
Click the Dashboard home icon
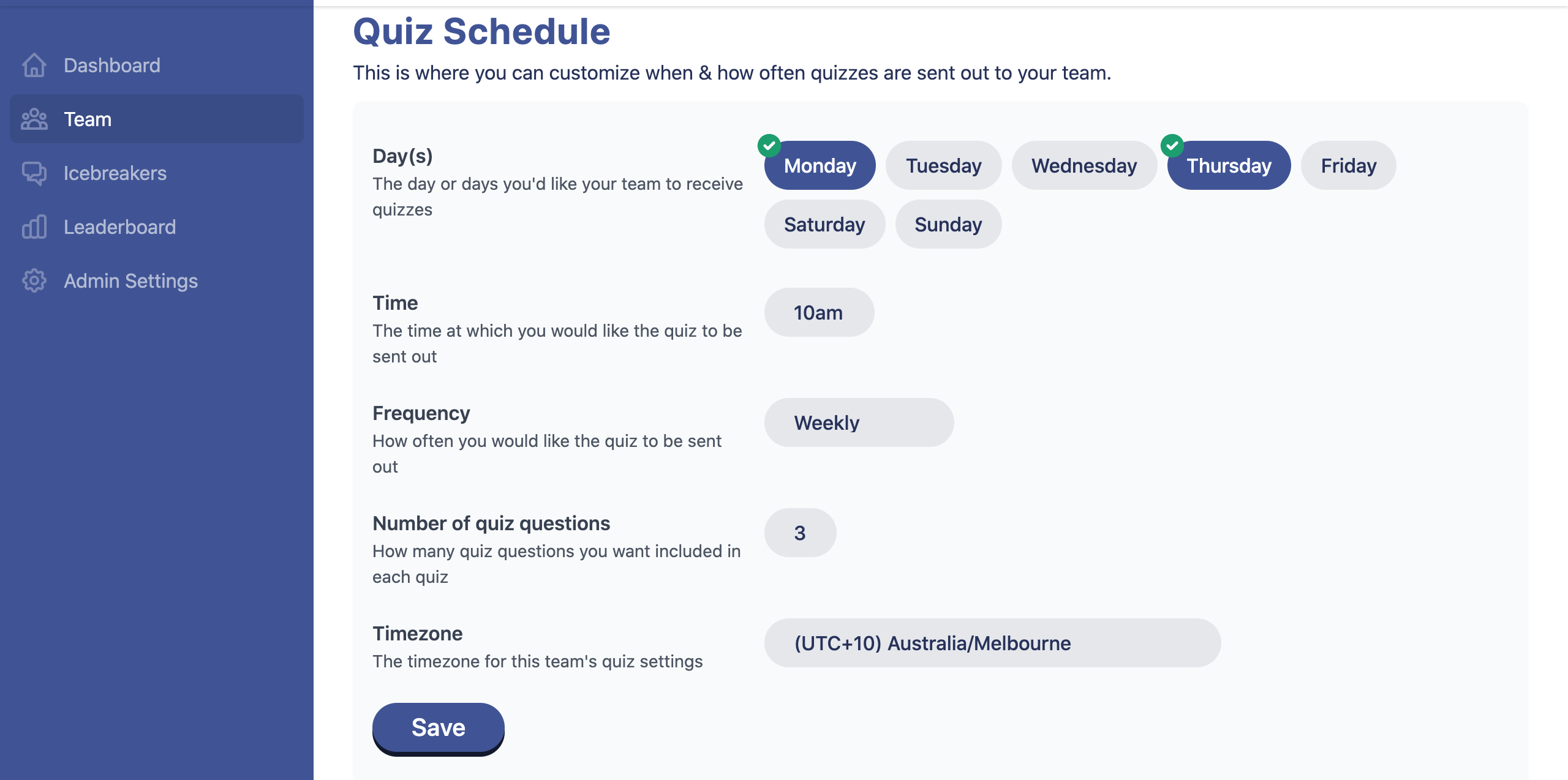[34, 66]
